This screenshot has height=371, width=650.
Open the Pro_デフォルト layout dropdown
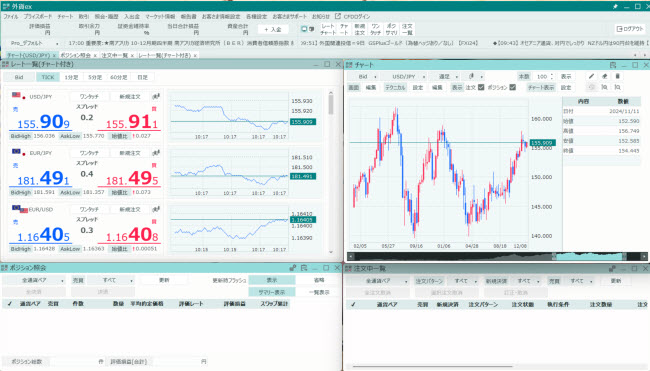point(35,43)
